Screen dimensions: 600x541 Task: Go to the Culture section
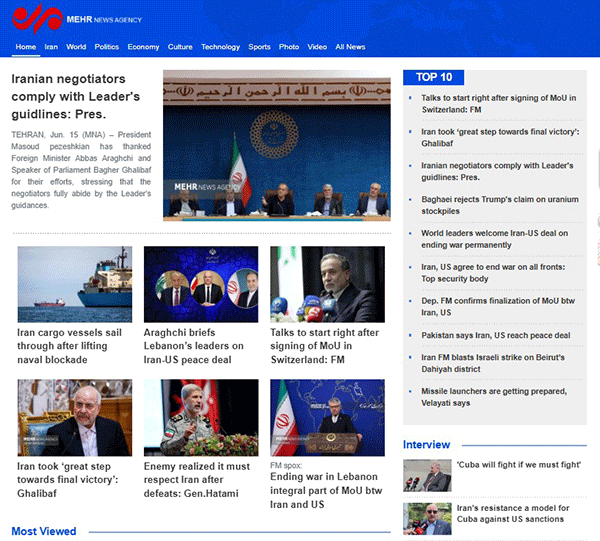point(180,47)
